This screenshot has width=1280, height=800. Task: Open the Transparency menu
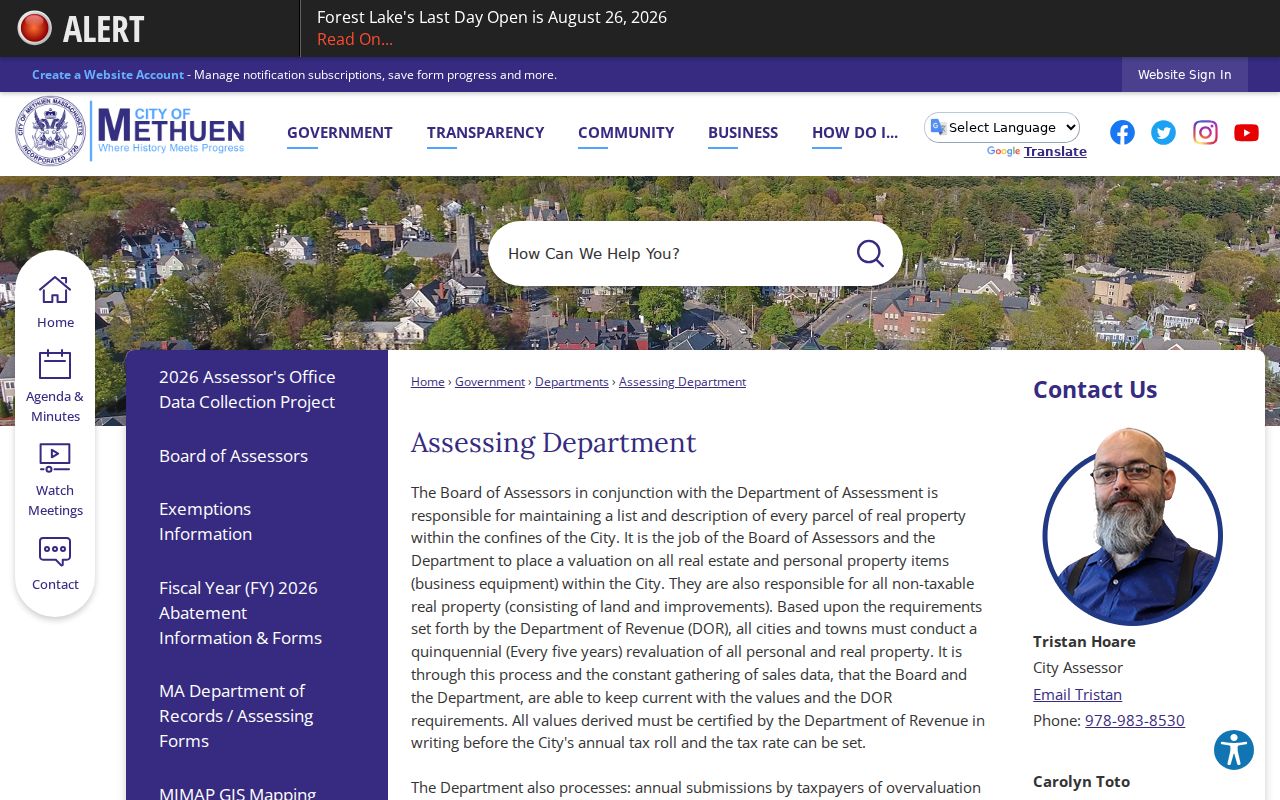pyautogui.click(x=486, y=132)
